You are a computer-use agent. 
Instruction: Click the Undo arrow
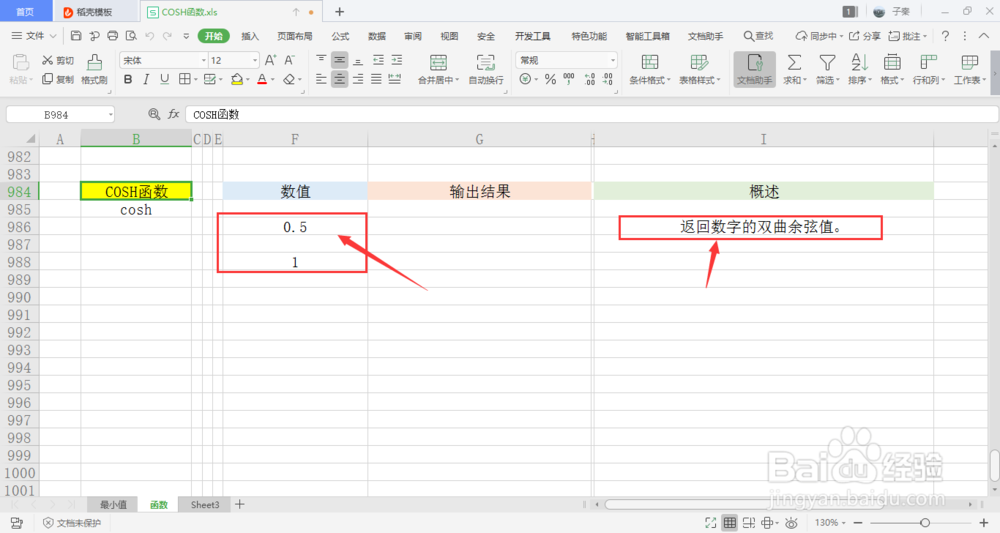(x=150, y=36)
